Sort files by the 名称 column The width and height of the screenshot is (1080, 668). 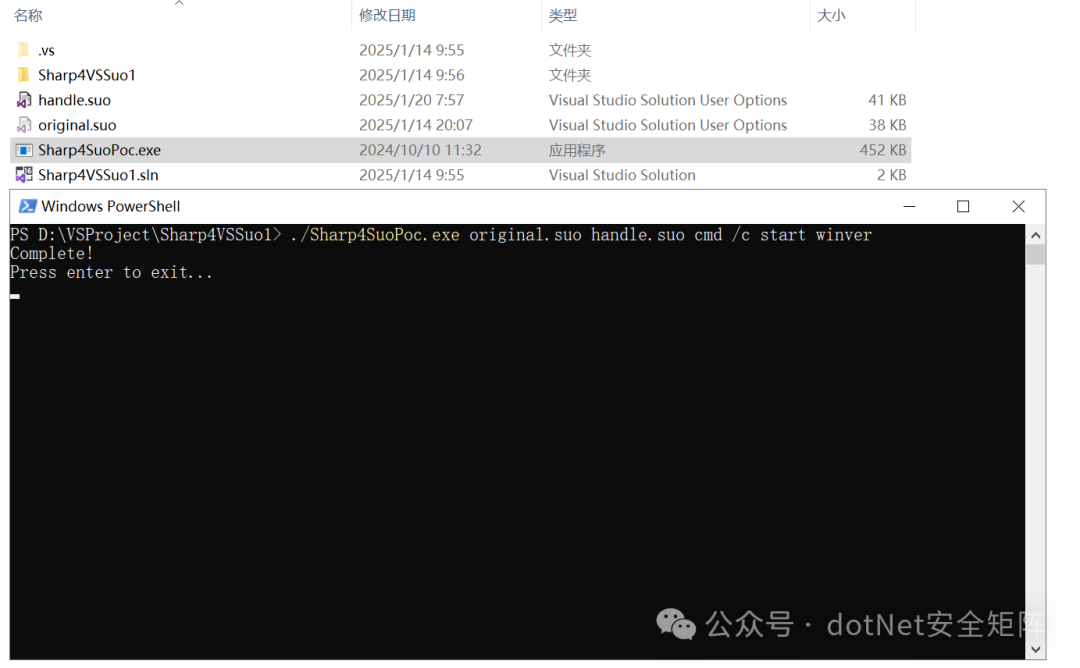[x=28, y=15]
